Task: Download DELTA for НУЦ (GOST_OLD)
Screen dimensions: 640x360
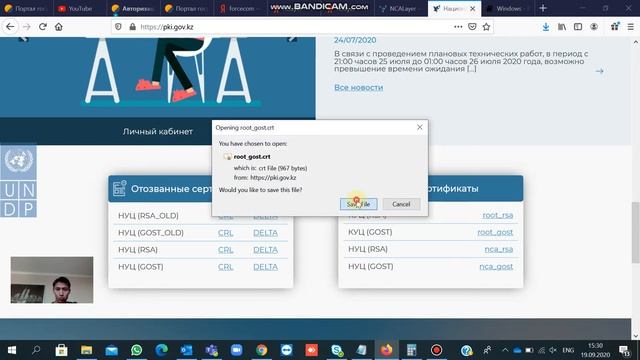Action: point(265,233)
